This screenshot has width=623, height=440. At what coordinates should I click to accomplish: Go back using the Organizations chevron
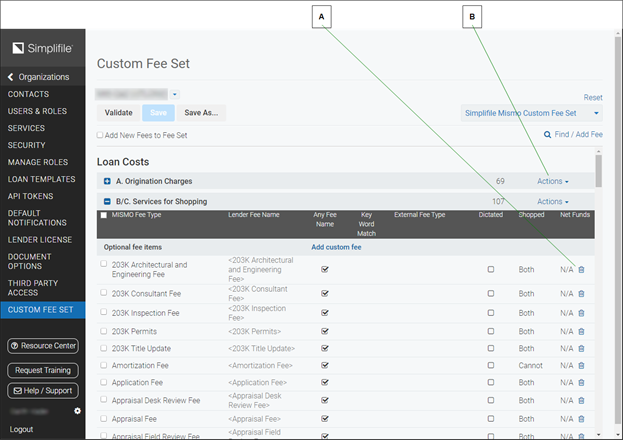pyautogui.click(x=10, y=77)
